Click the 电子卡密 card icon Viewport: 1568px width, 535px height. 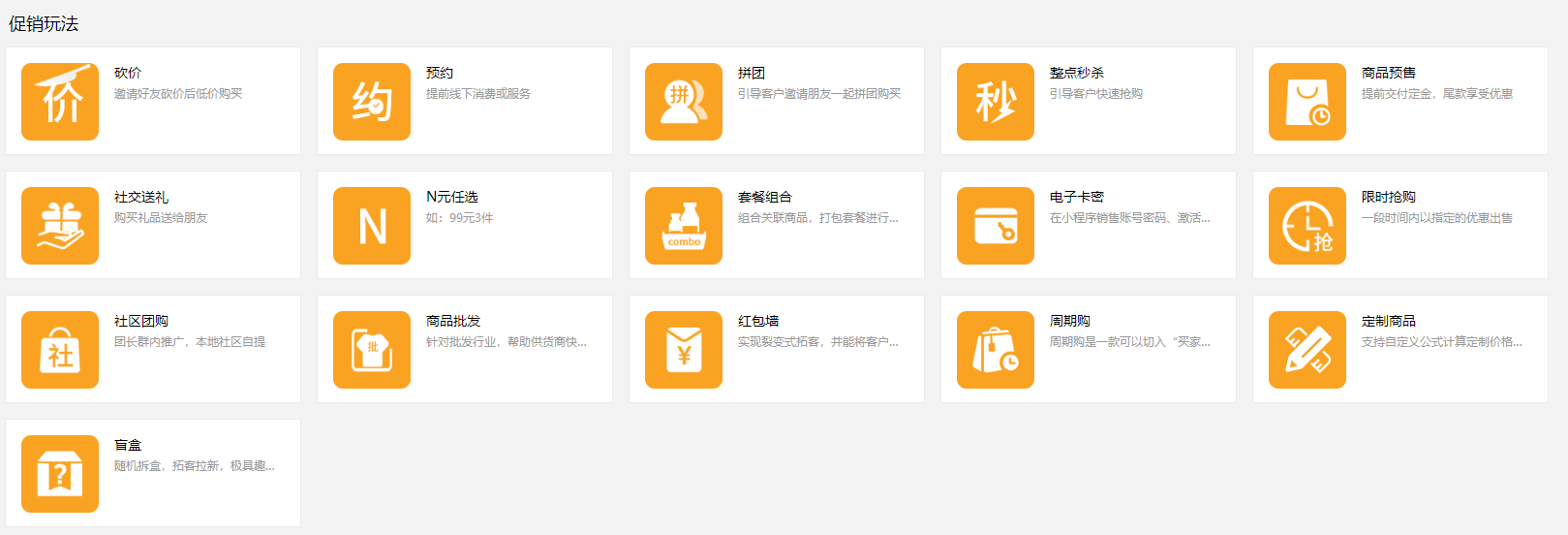[x=996, y=226]
